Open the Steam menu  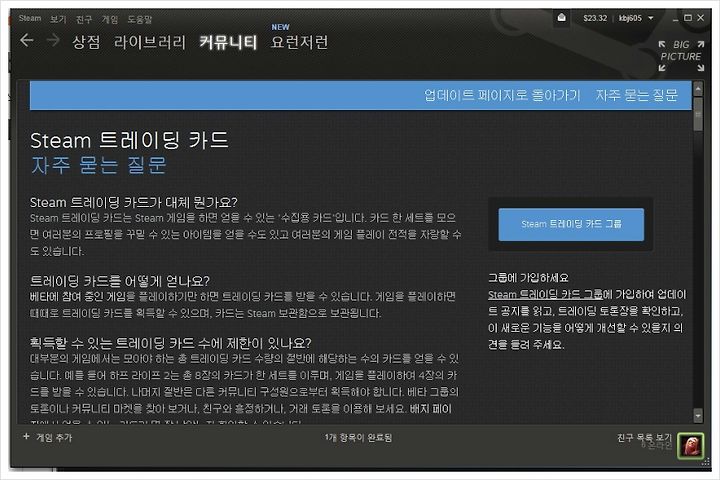pos(30,18)
